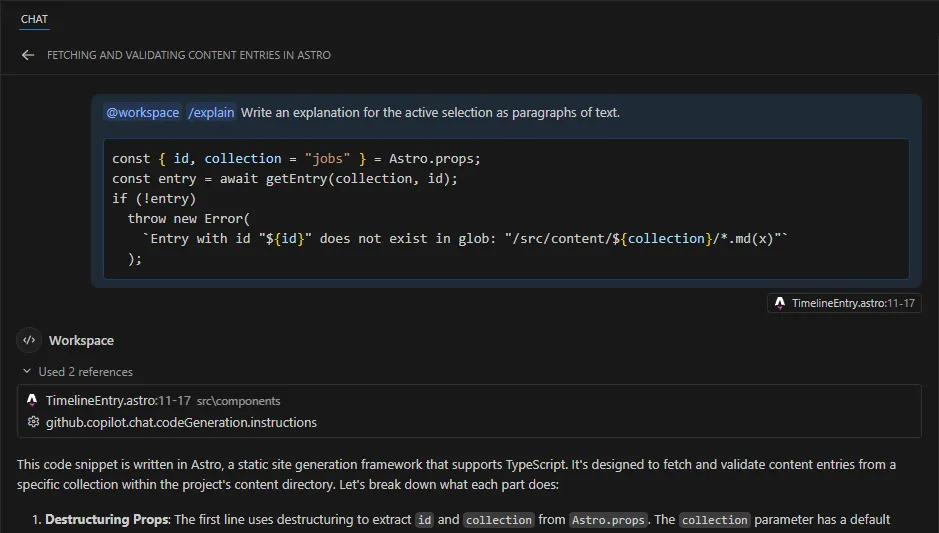Switch to the CHAT tab

coord(34,19)
